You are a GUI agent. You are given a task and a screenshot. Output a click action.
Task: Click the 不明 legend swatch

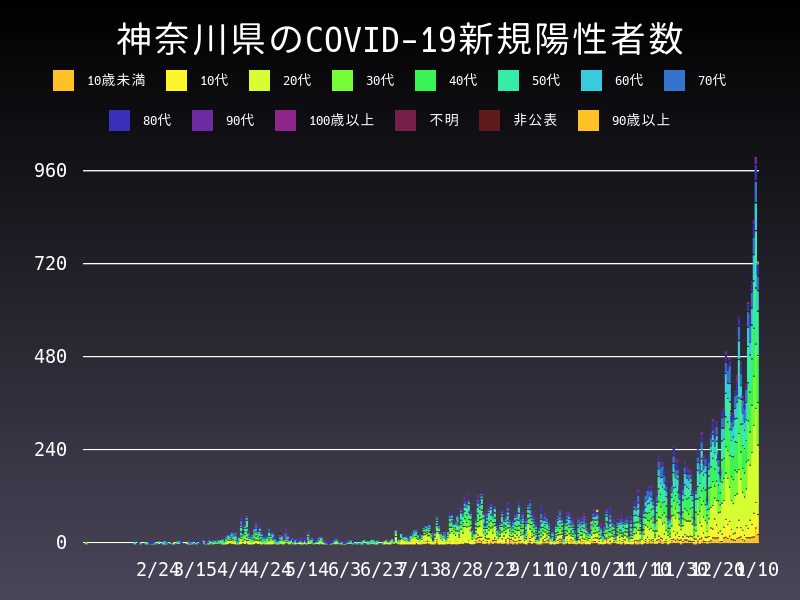pos(406,120)
